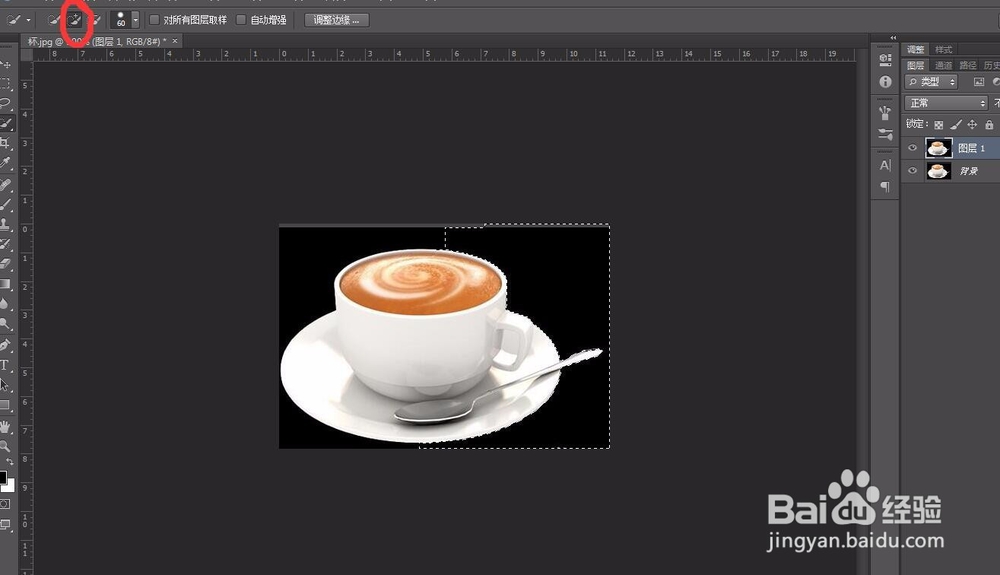Hide 背景 layer visibility
This screenshot has width=1000, height=575.
(913, 171)
